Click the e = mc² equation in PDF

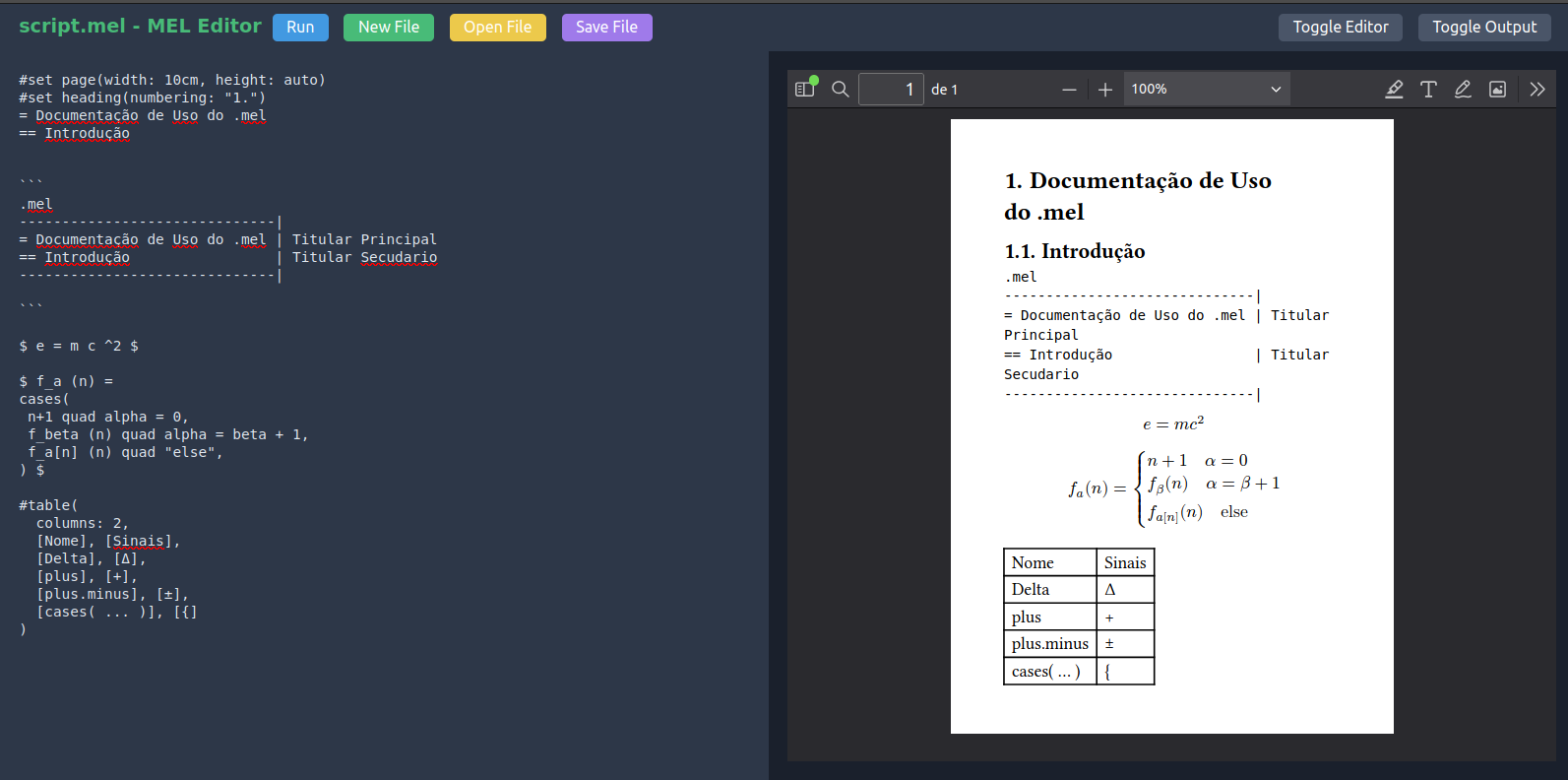(1172, 423)
